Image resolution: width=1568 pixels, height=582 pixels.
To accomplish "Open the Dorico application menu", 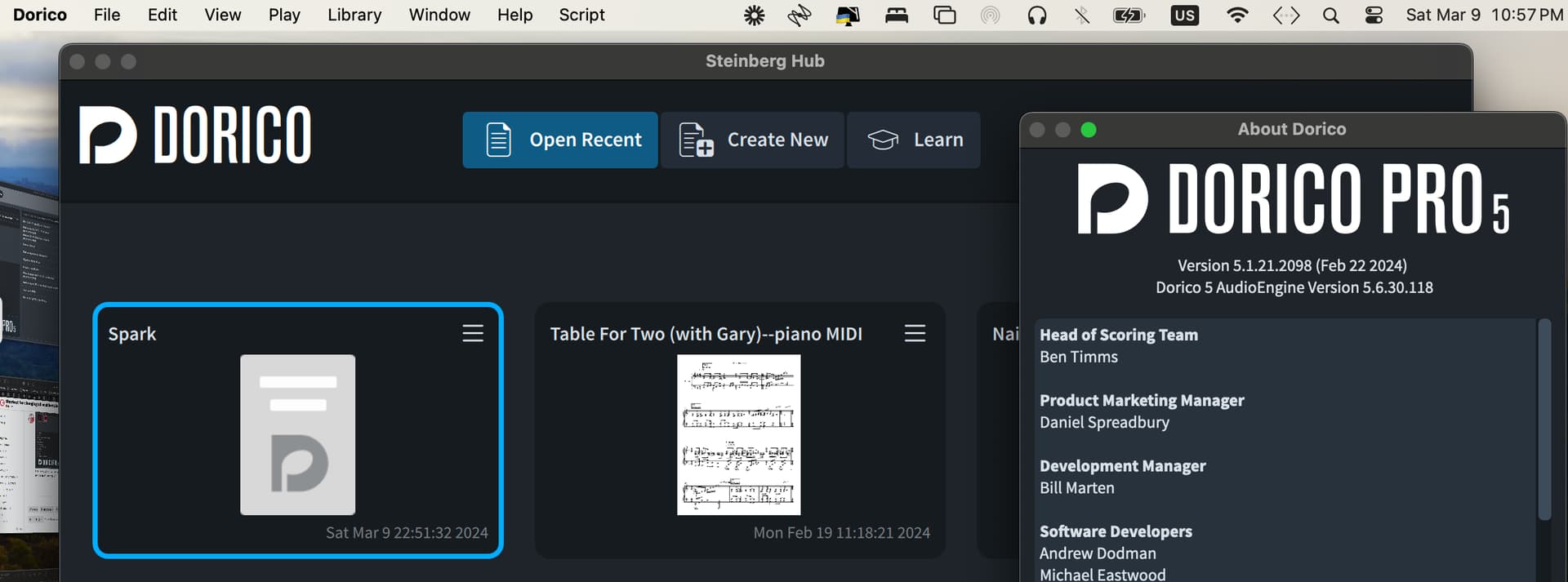I will coord(40,15).
